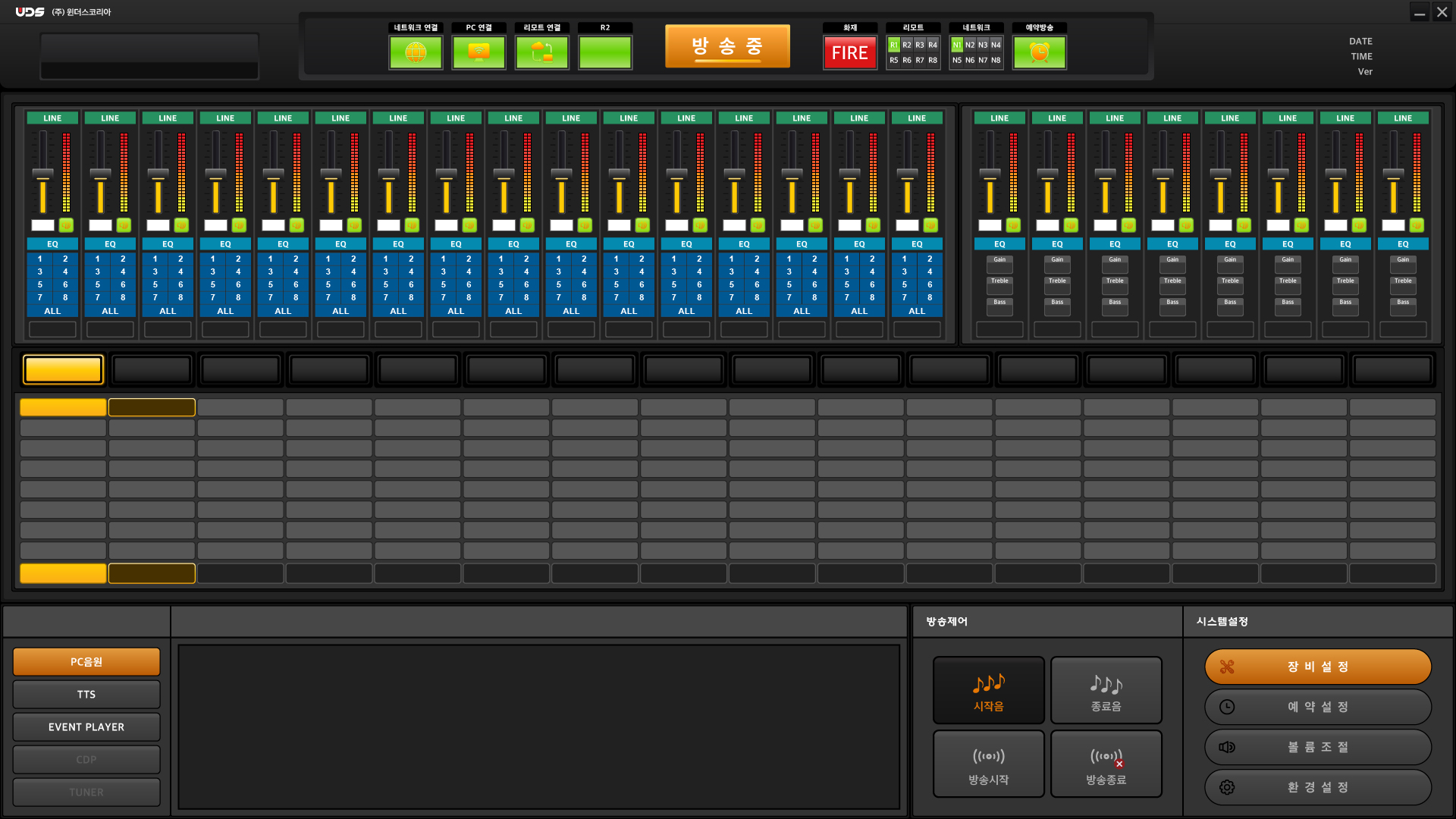Toggle remote indicator R8
The height and width of the screenshot is (819, 1456).
pyautogui.click(x=933, y=60)
